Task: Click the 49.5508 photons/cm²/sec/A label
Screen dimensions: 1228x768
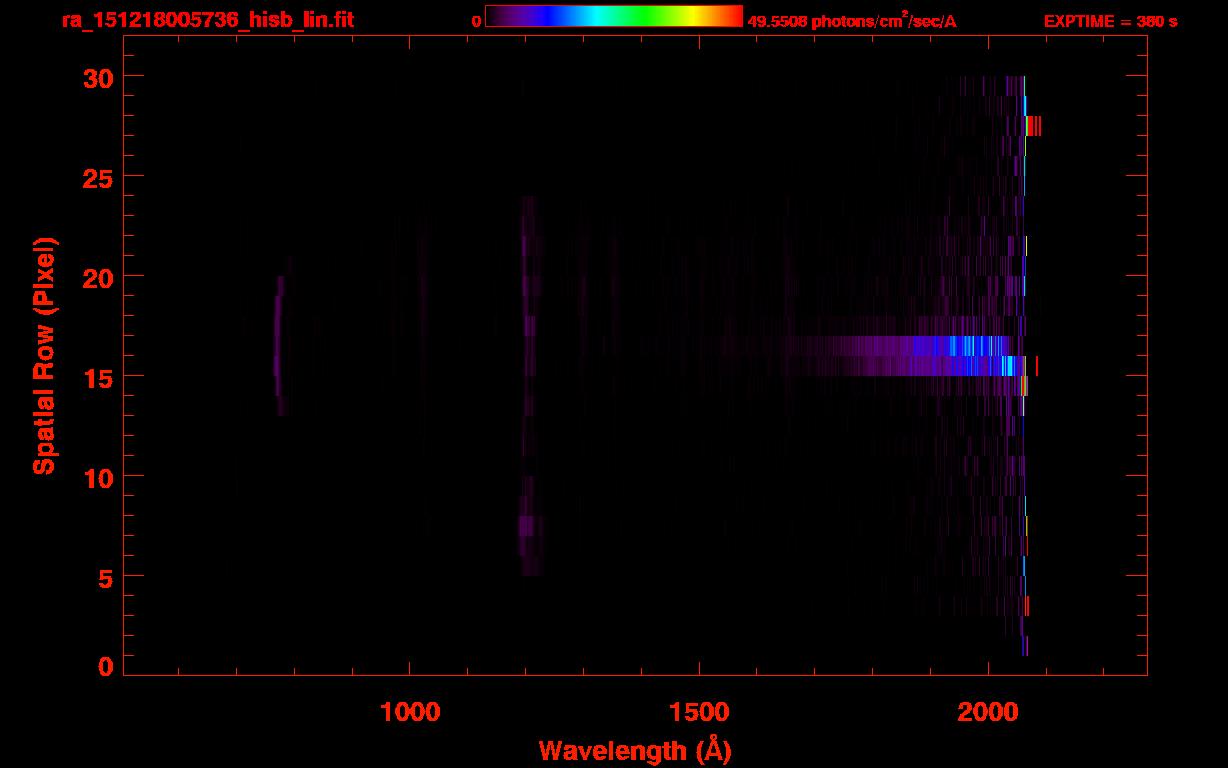Action: (x=852, y=21)
